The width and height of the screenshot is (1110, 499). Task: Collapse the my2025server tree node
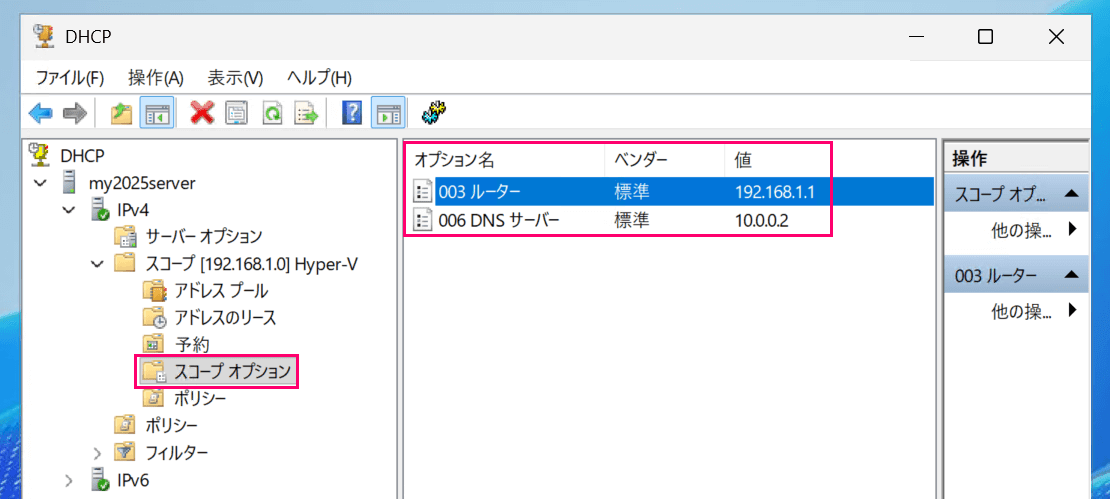40,183
